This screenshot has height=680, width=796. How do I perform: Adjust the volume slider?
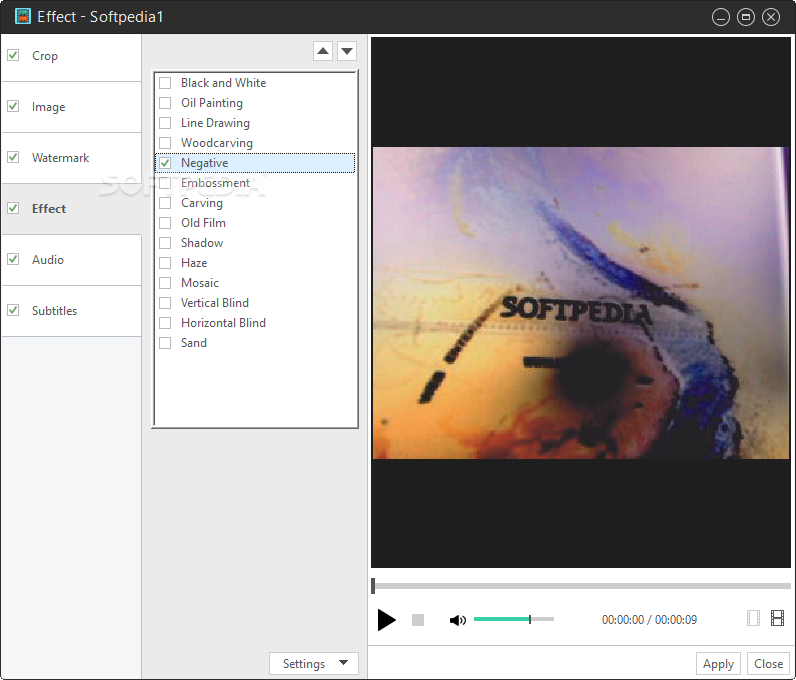[x=514, y=619]
